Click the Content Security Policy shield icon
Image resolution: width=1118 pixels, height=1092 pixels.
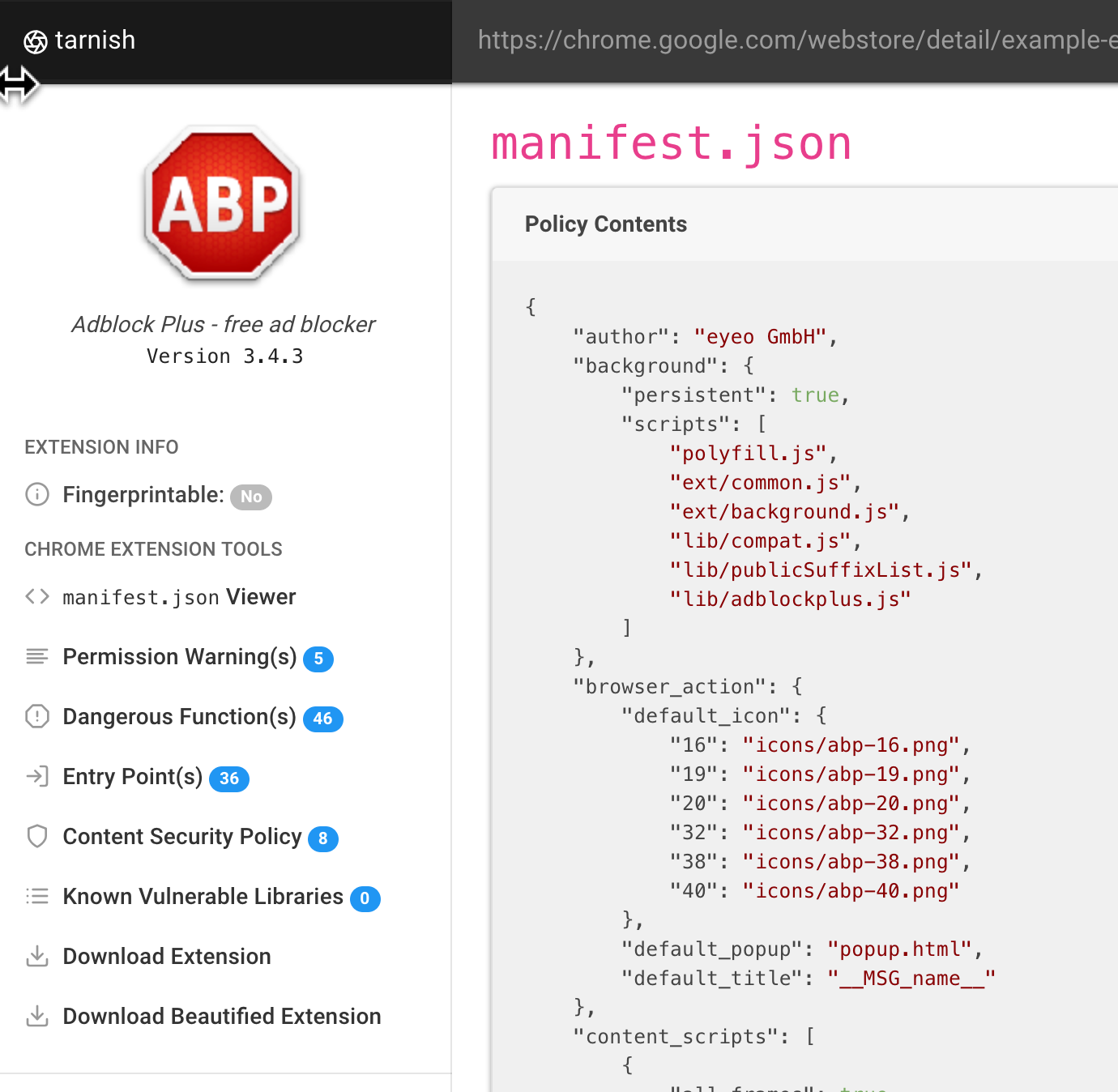[x=37, y=836]
